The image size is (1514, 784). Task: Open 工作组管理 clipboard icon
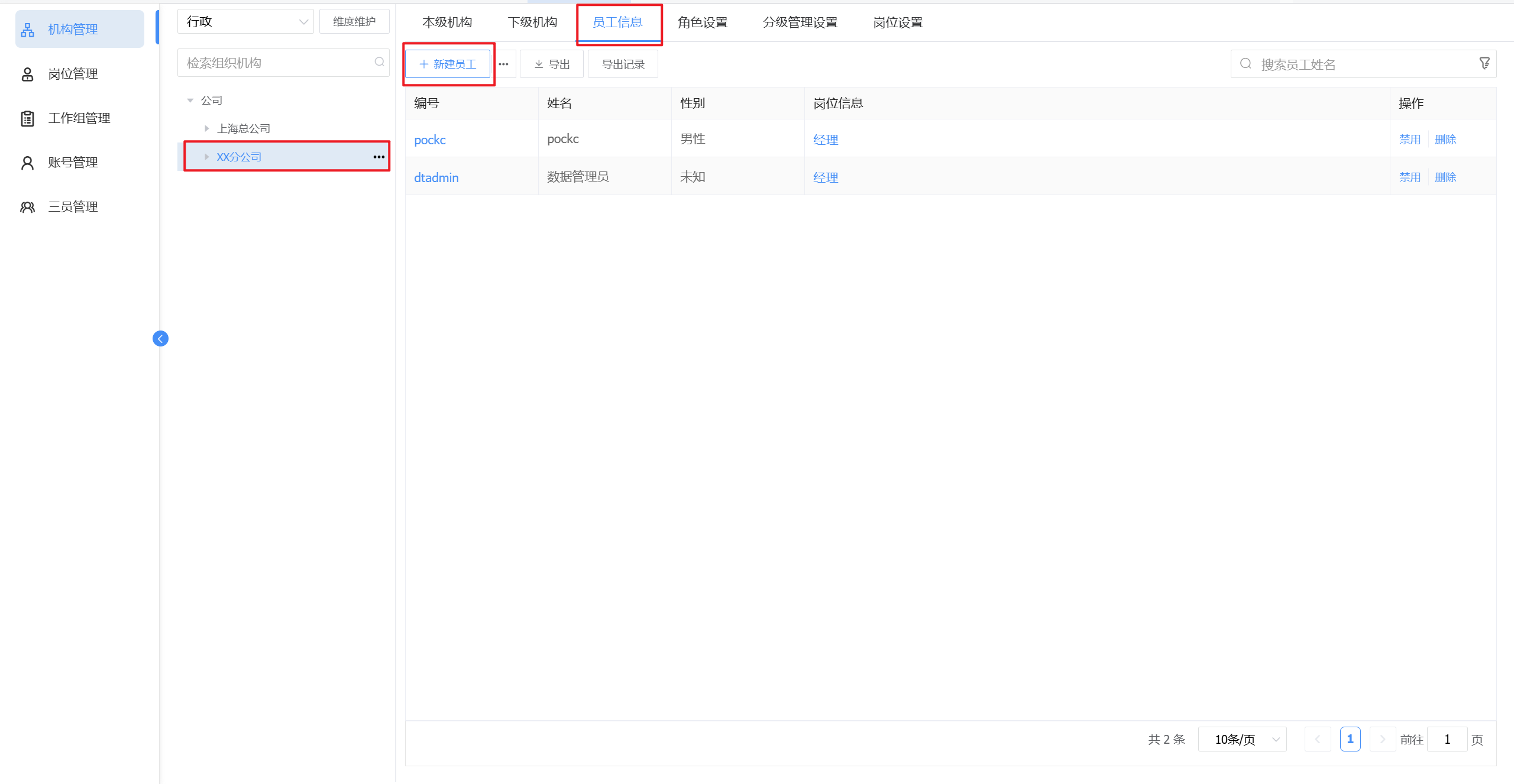[x=28, y=118]
